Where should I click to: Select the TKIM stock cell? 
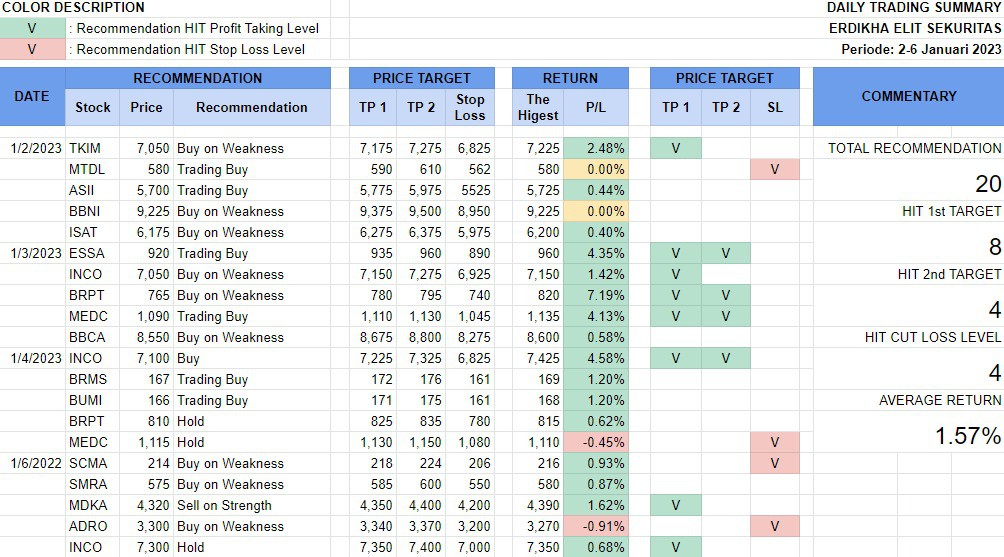[92, 148]
